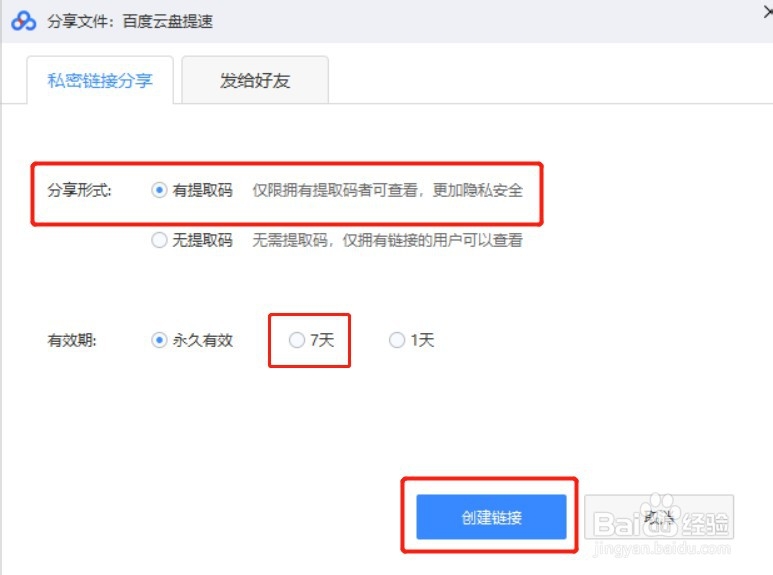Click the 分享形式 label
Image resolution: width=773 pixels, height=575 pixels.
pos(79,190)
